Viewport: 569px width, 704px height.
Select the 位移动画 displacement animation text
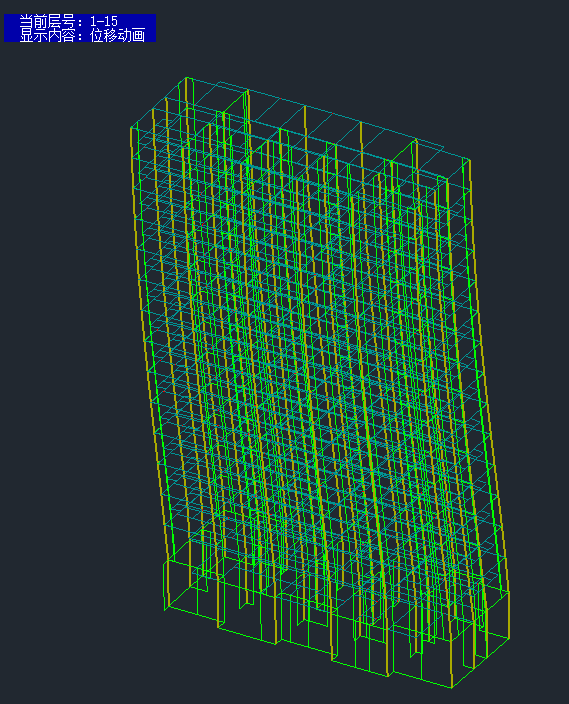coord(118,35)
